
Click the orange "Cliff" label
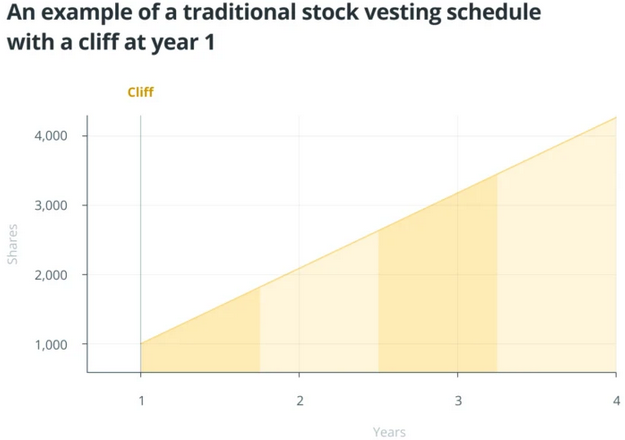click(141, 92)
